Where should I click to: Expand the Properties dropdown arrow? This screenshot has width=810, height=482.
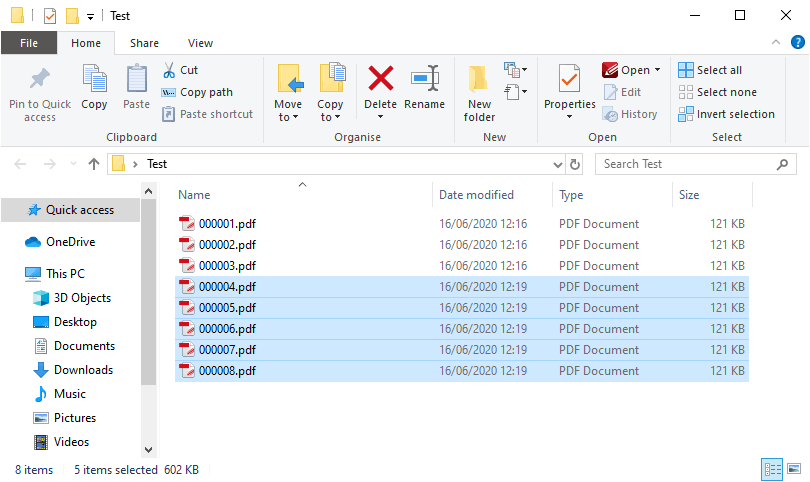tap(570, 117)
